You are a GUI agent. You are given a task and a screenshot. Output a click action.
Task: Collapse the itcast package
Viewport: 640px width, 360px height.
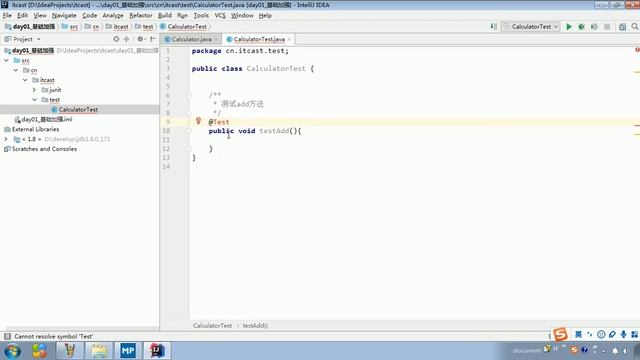[x=25, y=80]
